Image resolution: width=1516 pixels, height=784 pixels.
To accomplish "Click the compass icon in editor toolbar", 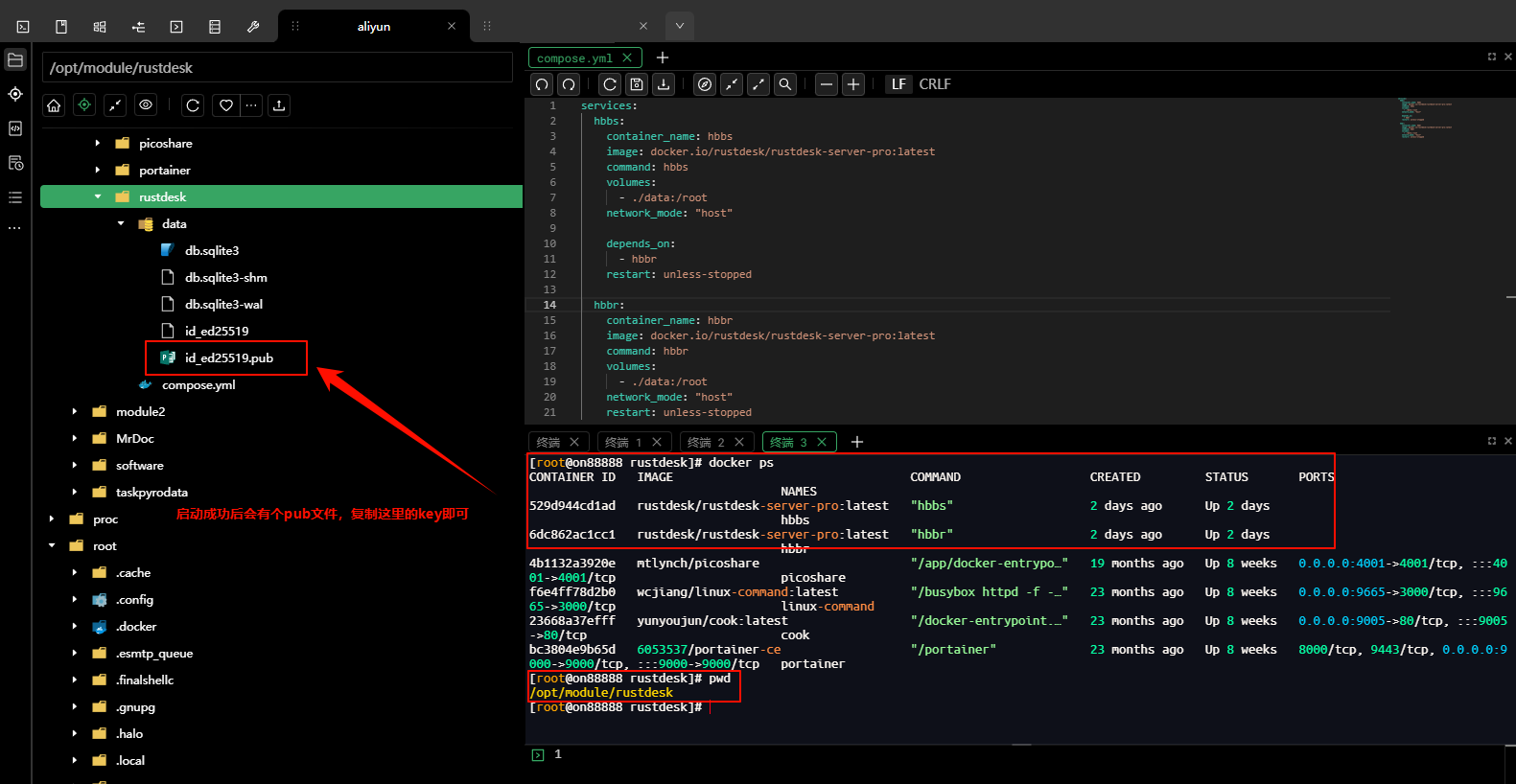I will point(705,84).
